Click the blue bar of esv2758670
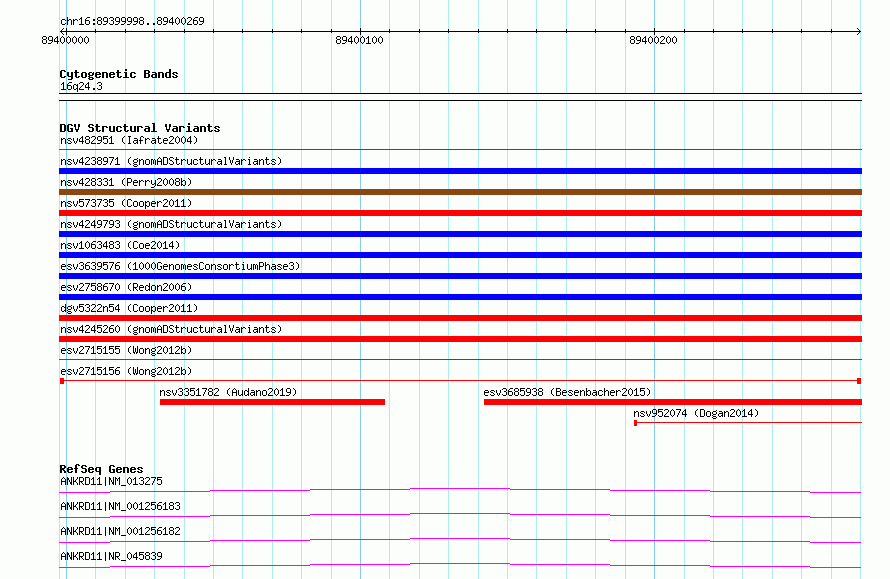This screenshot has height=579, width=890. tap(460, 297)
